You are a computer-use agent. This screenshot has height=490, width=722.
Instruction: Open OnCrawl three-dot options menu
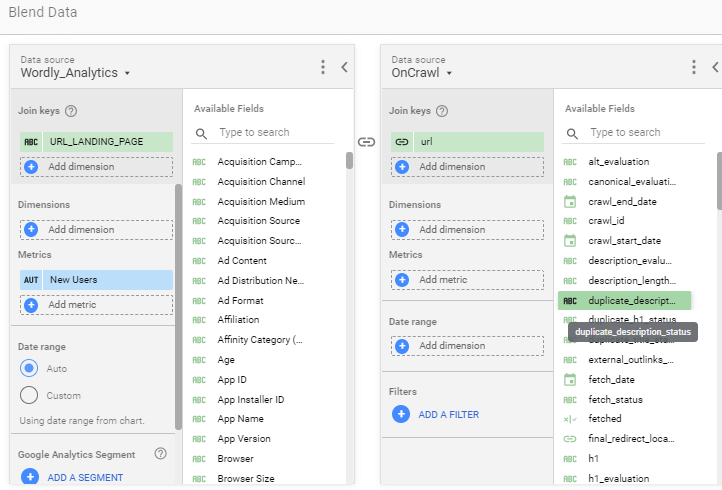(694, 67)
